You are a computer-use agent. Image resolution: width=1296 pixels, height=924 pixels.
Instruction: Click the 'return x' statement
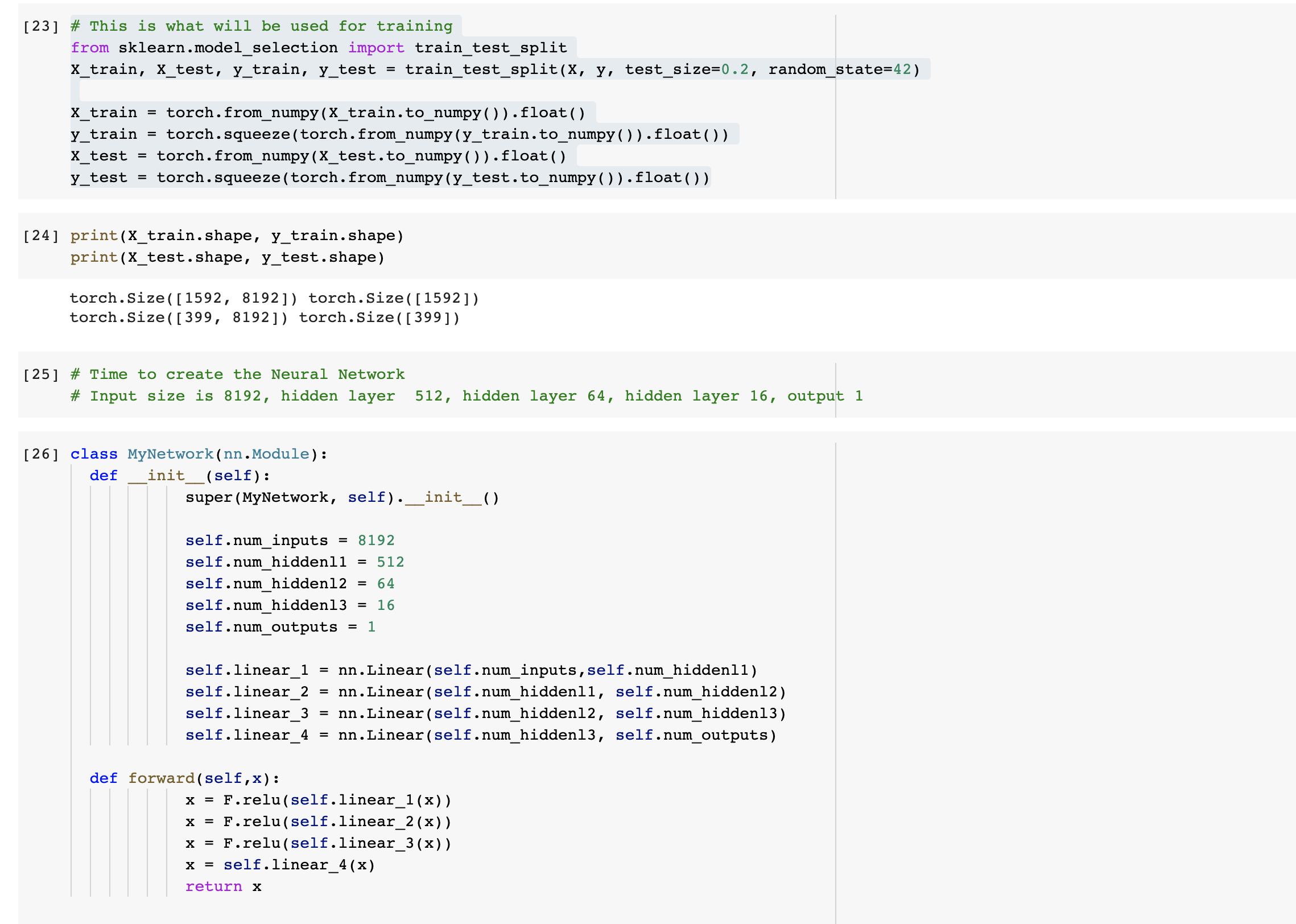tap(223, 887)
